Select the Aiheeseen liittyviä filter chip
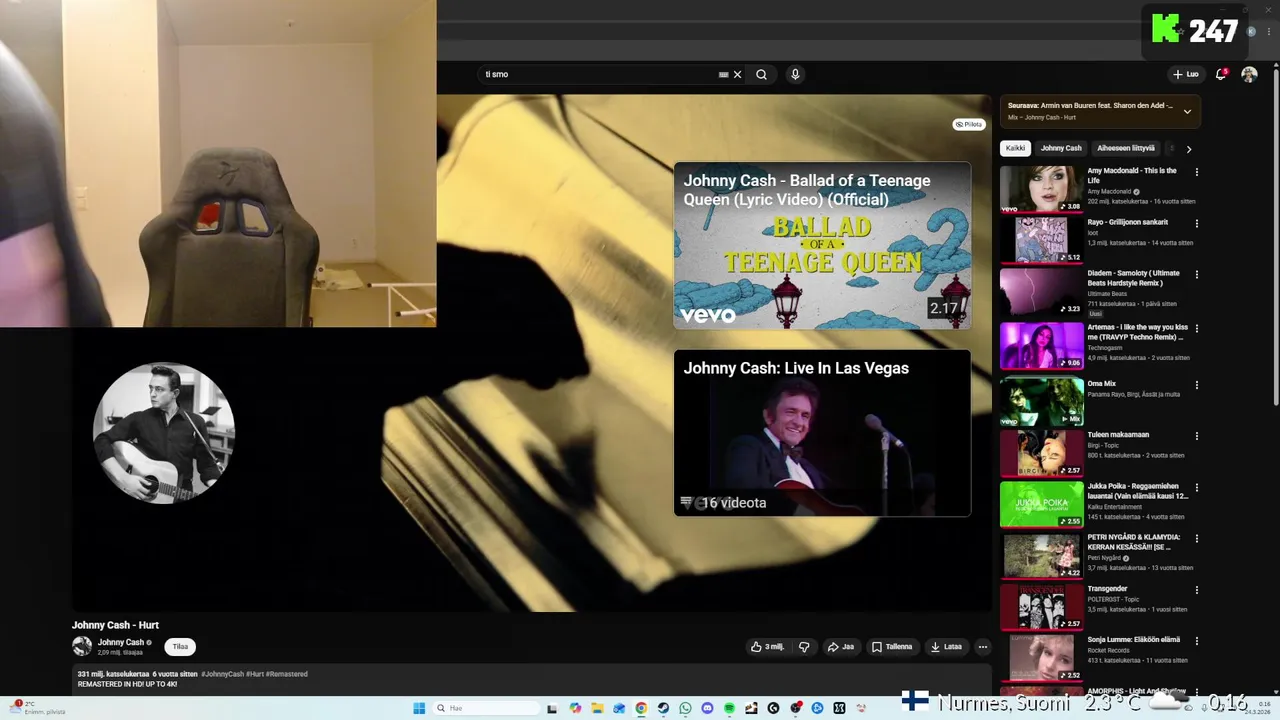The width and height of the screenshot is (1280, 720). click(1126, 148)
